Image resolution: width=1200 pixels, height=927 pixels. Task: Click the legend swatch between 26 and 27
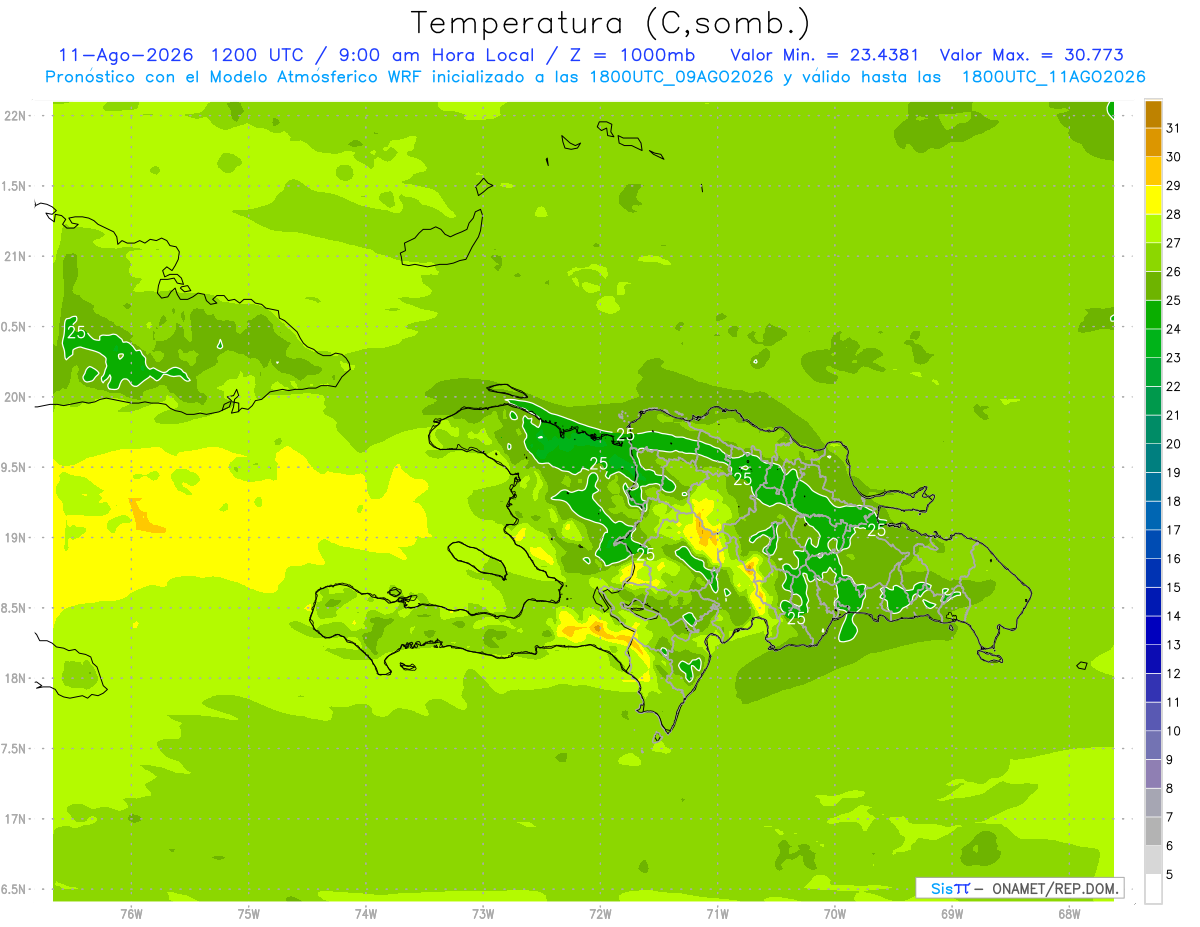(x=1153, y=257)
